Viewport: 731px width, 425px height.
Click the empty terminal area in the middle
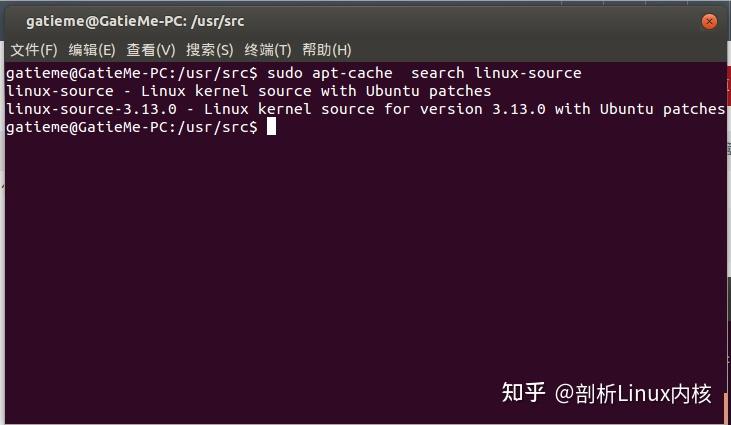pyautogui.click(x=366, y=256)
